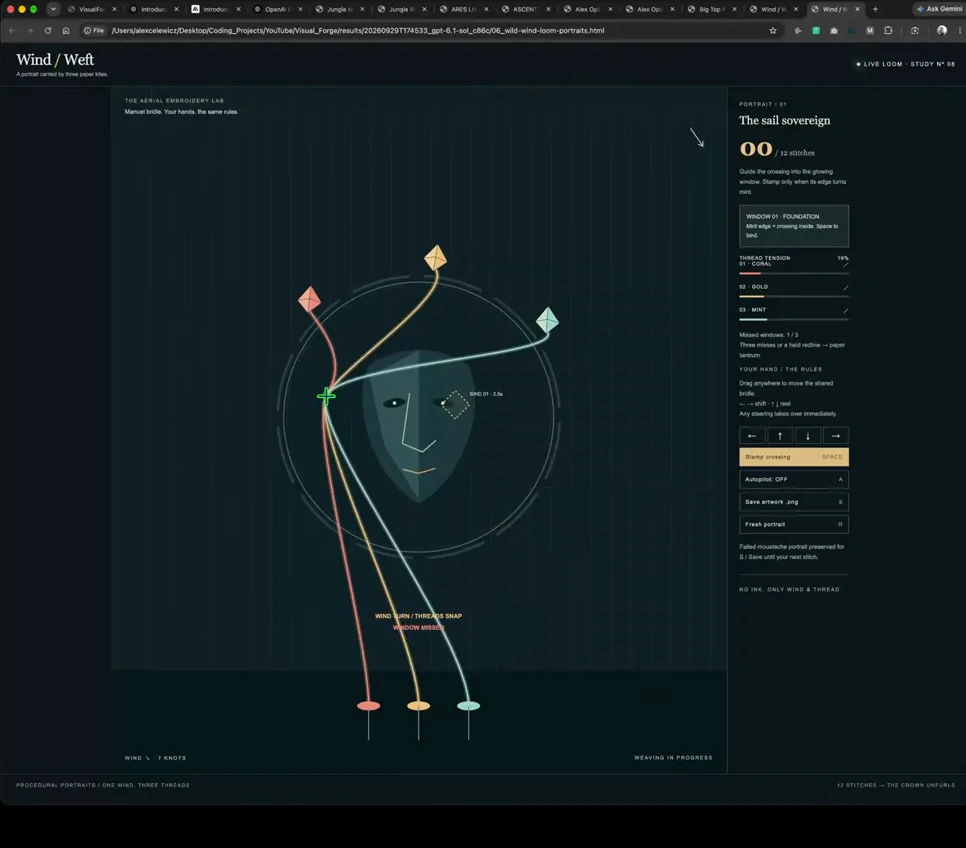Close the ASCENT tab
966x848 pixels.
point(548,9)
